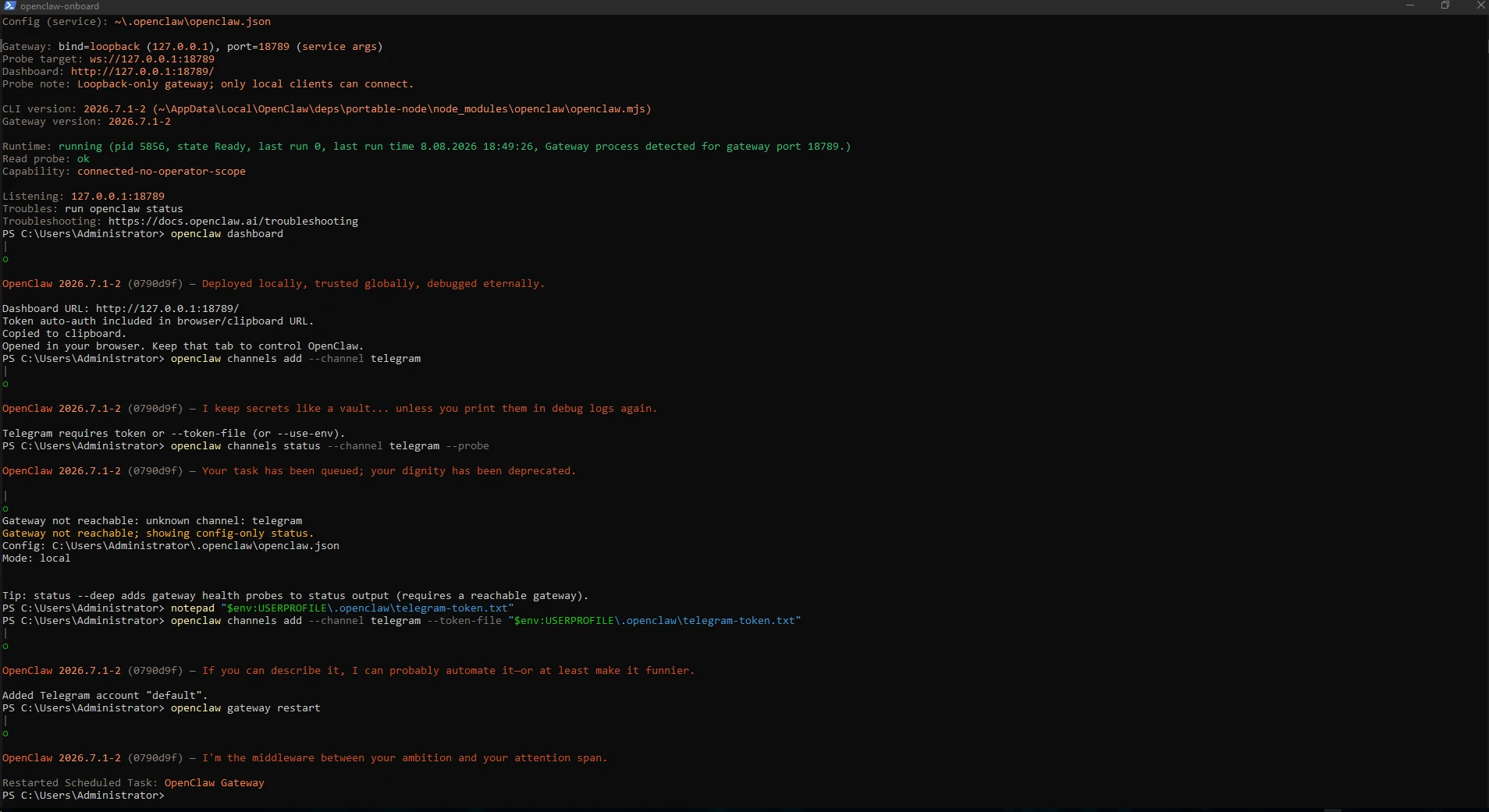The width and height of the screenshot is (1489, 812).
Task: Click 'Capability: connected-no-operator-scope' text
Action: tap(124, 172)
